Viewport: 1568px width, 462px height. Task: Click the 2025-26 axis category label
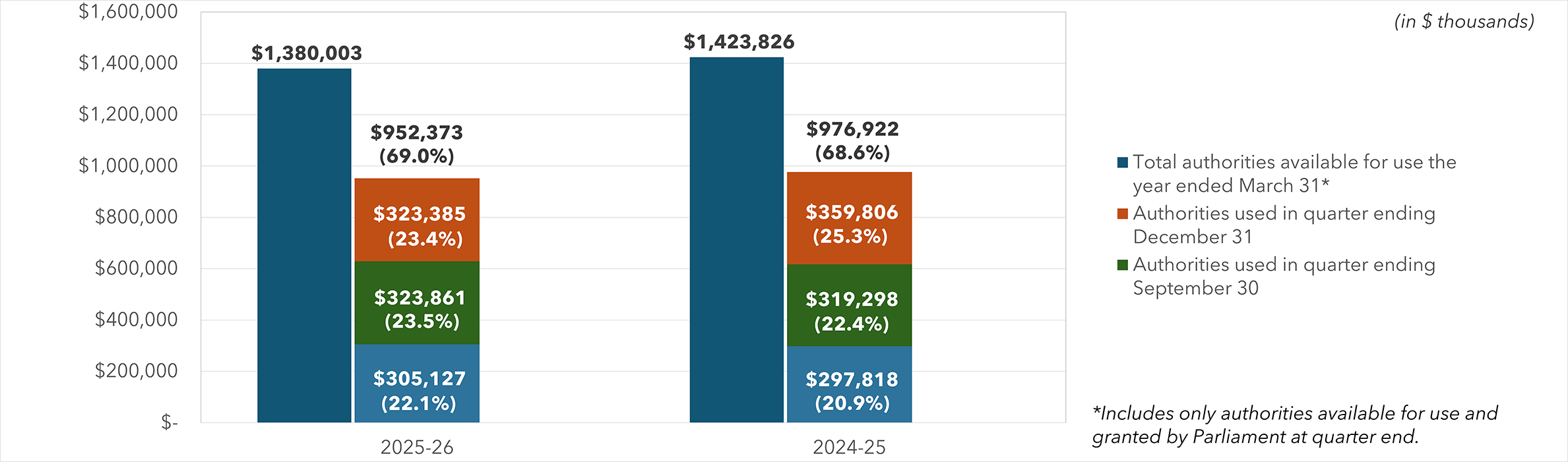click(417, 448)
